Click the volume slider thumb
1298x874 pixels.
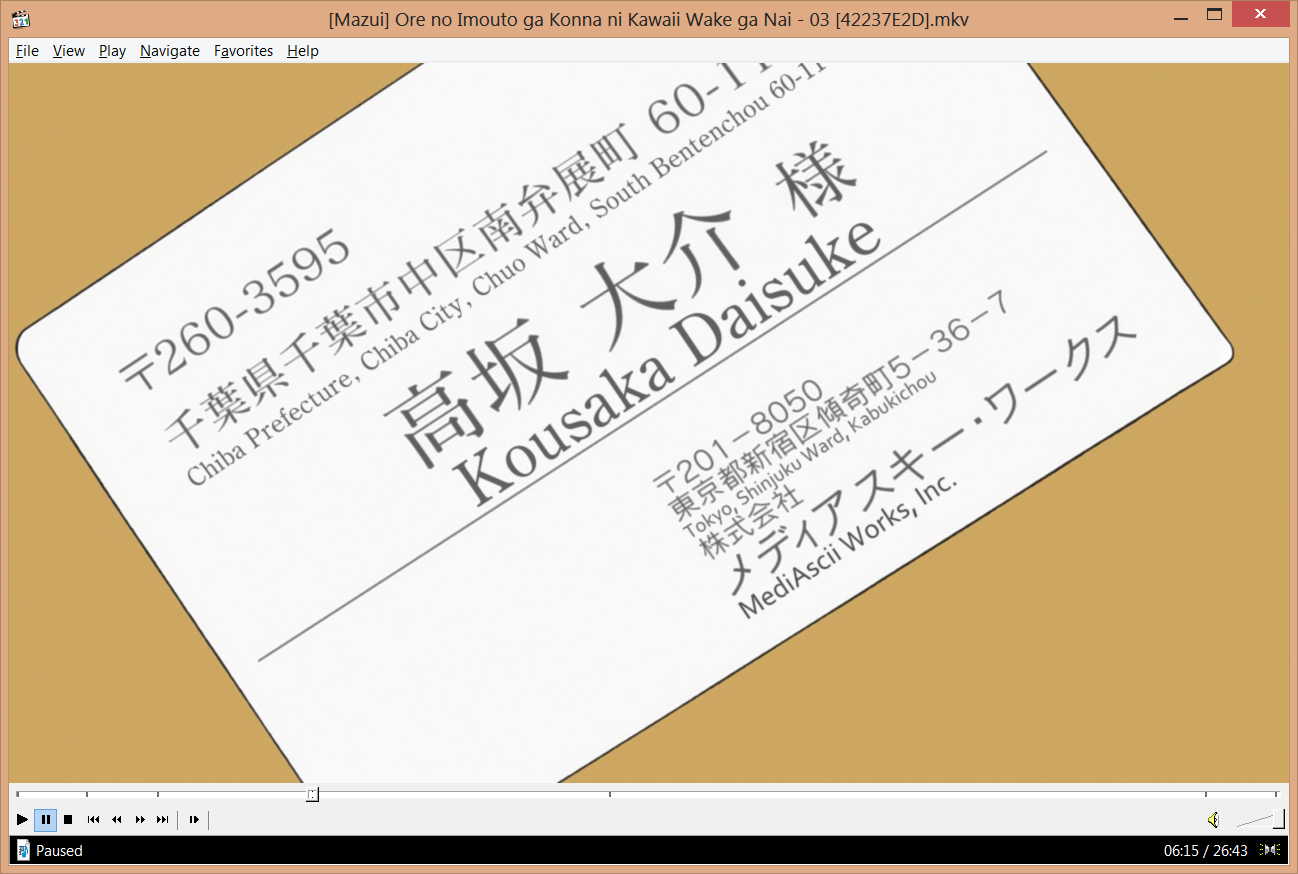tap(1278, 820)
